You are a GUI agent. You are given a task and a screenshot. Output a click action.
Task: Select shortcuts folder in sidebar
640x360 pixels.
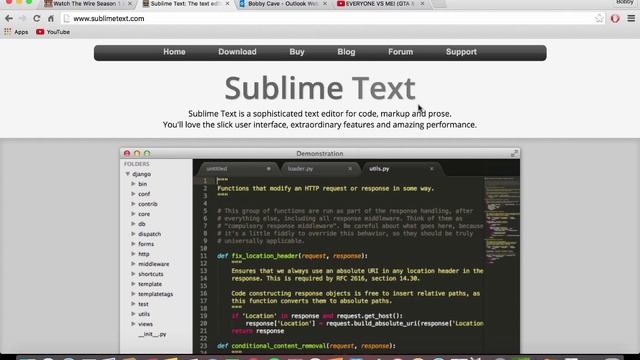151,274
